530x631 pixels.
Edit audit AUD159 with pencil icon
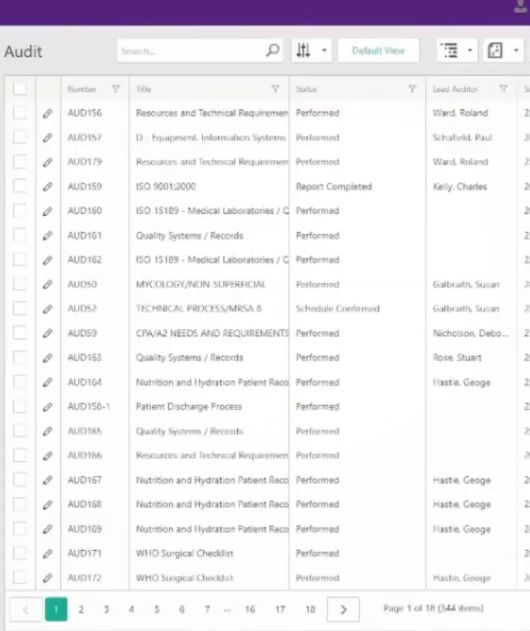click(x=47, y=187)
